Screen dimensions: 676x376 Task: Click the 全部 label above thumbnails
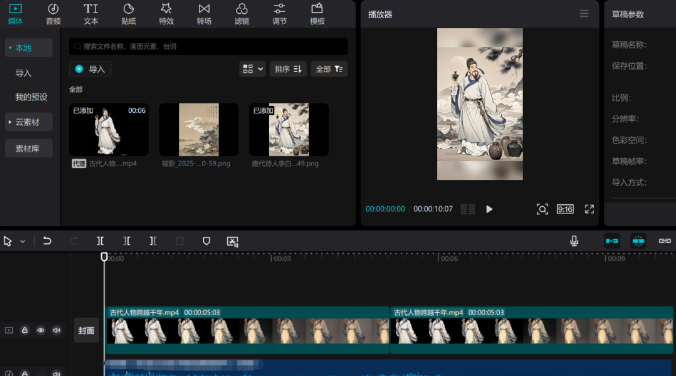[x=75, y=89]
